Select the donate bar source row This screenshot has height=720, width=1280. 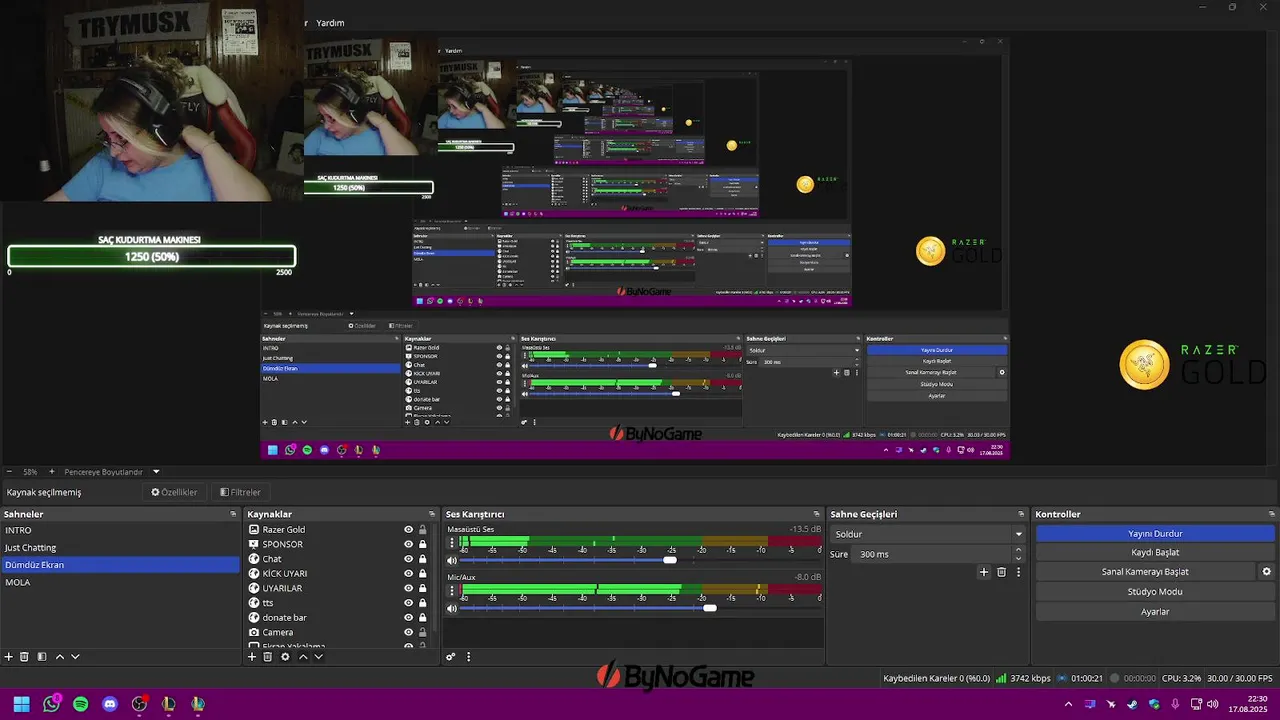coord(340,618)
